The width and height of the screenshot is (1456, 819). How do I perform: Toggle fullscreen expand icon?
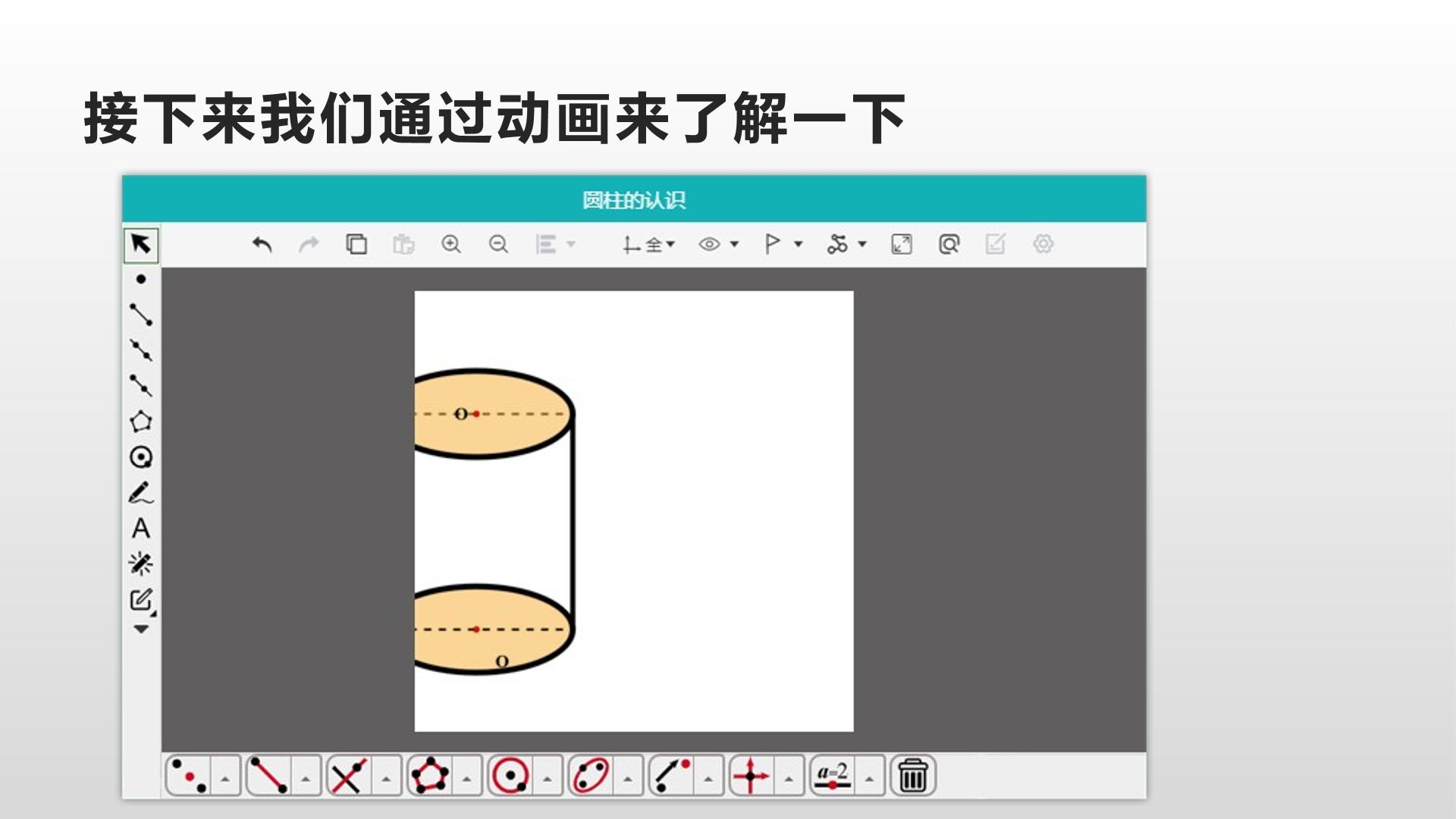point(902,244)
